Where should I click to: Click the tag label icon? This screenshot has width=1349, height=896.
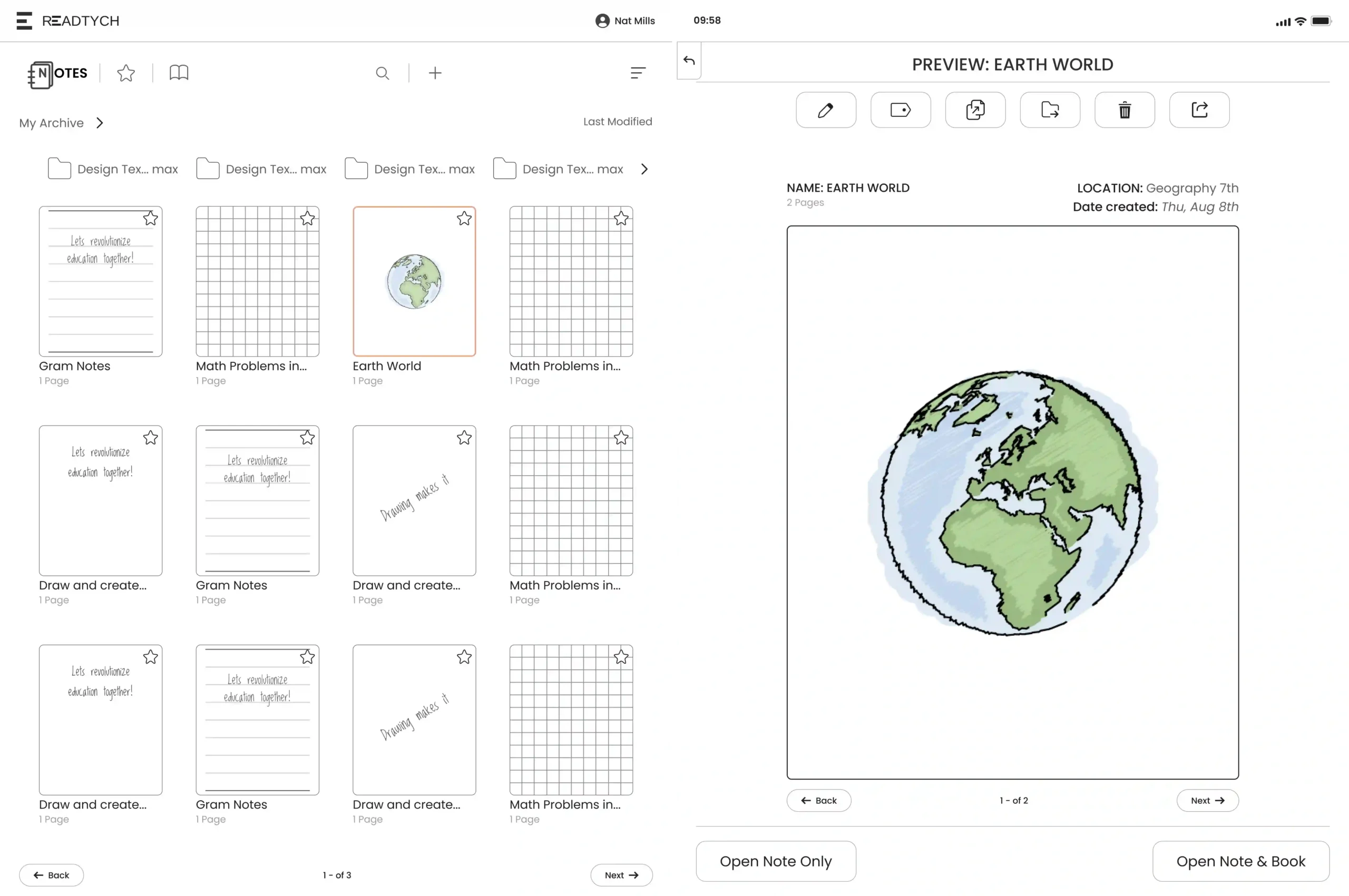[900, 110]
